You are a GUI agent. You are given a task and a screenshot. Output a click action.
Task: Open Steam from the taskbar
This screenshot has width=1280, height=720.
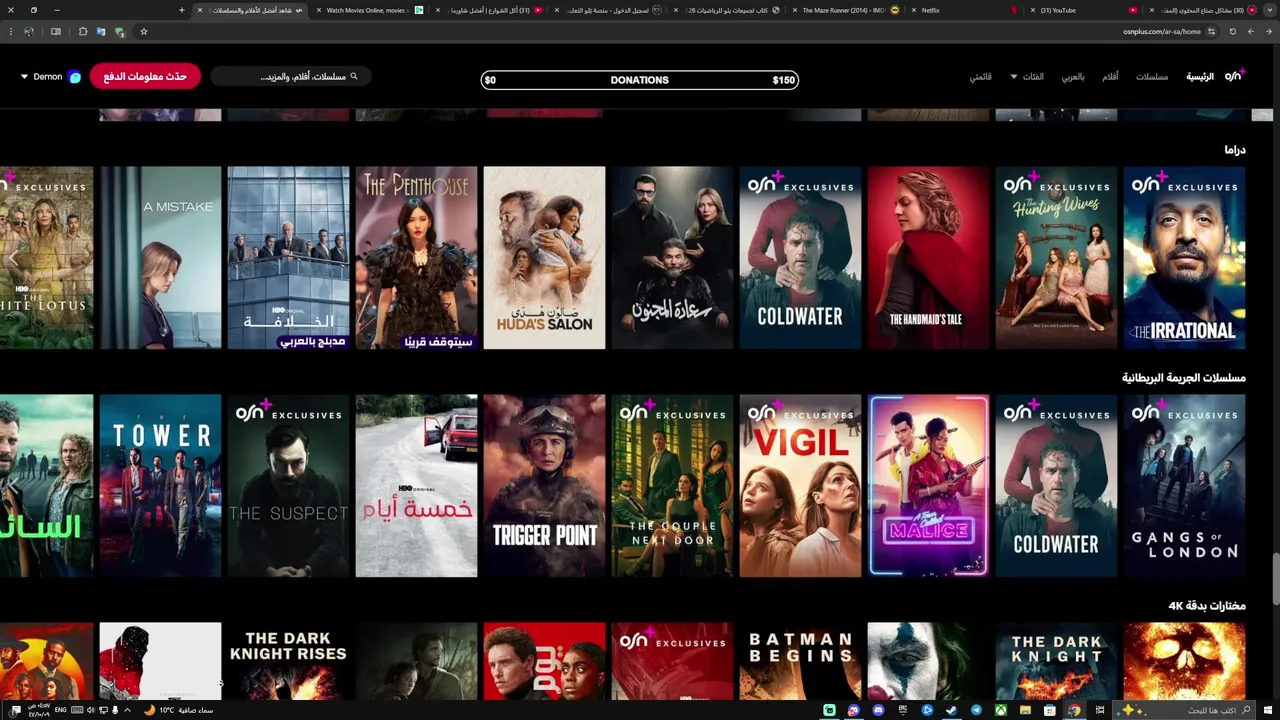[x=951, y=710]
